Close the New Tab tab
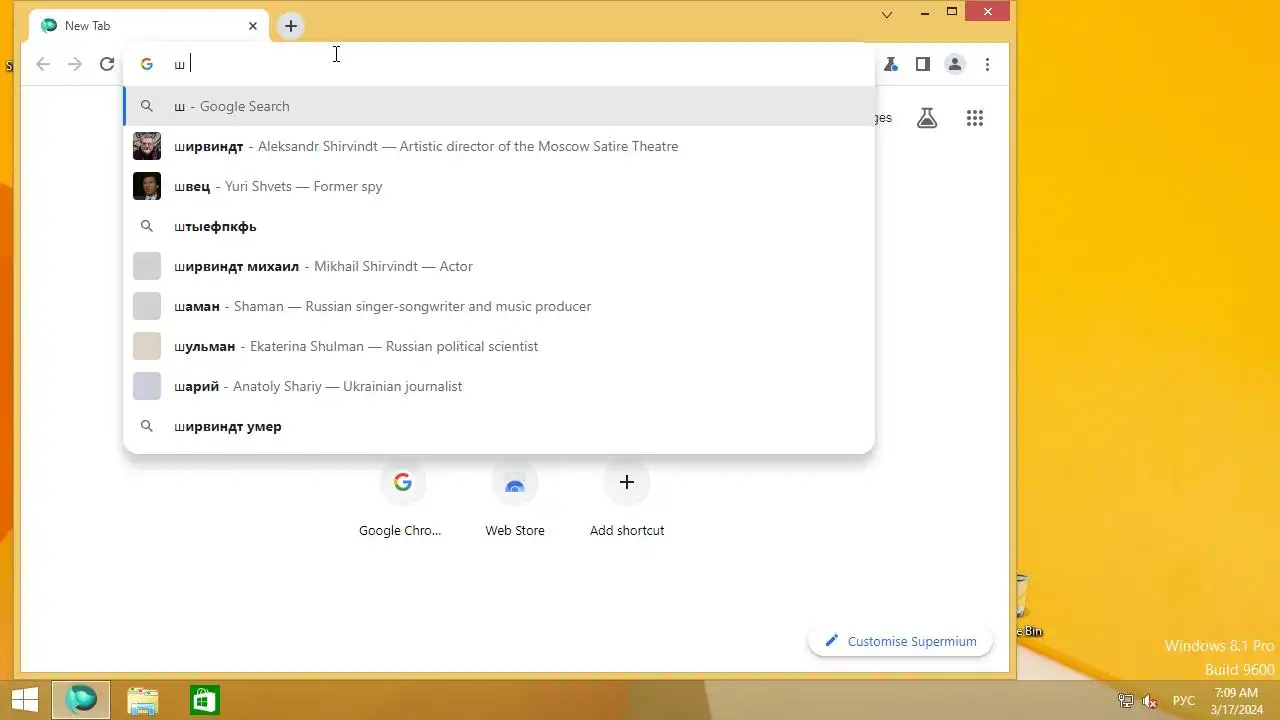1280x720 pixels. (253, 26)
